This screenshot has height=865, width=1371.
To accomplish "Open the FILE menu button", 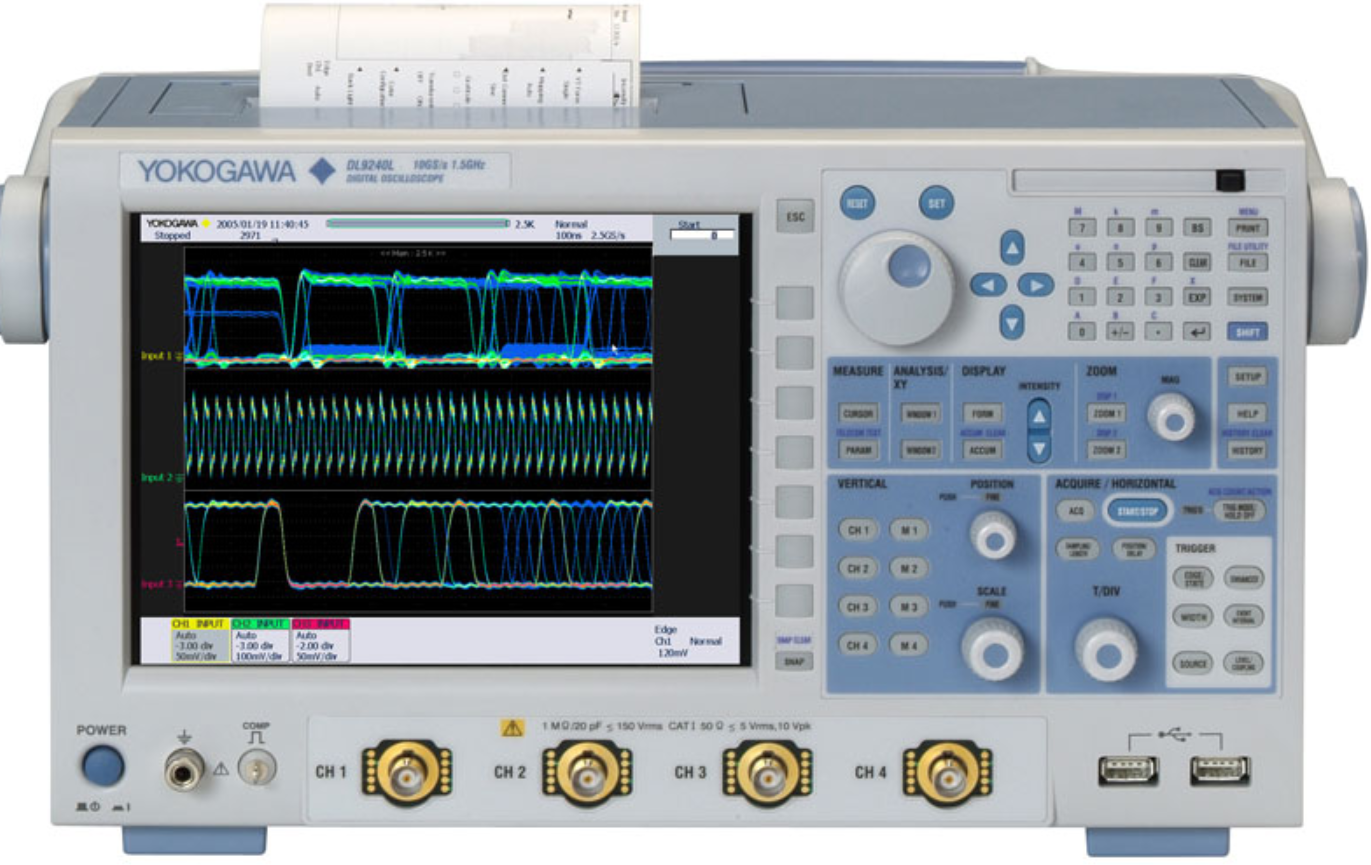I will click(x=1248, y=262).
